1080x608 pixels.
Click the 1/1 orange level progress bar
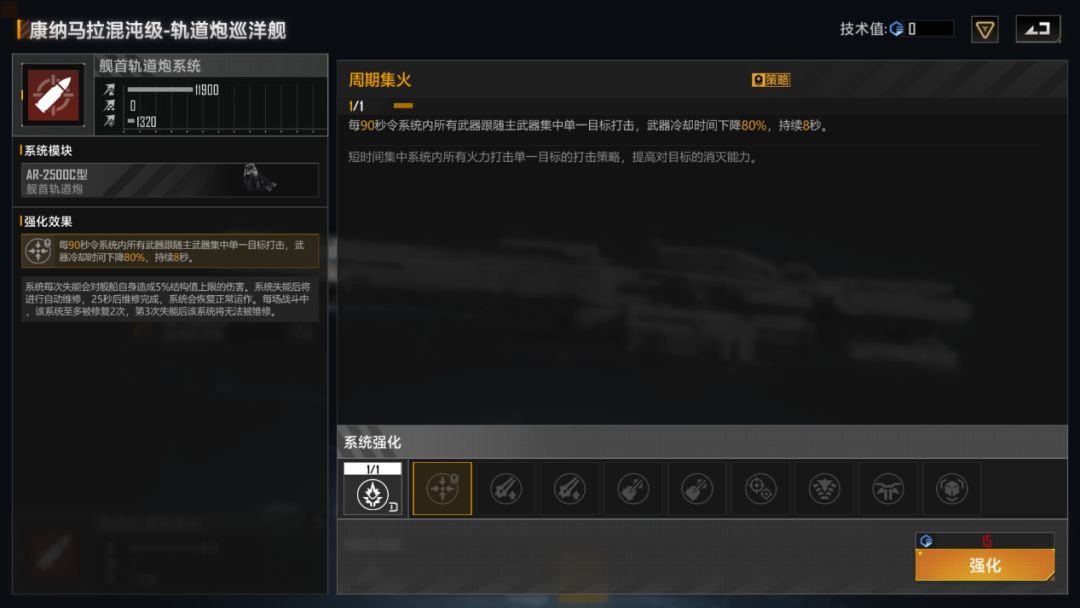coord(403,105)
